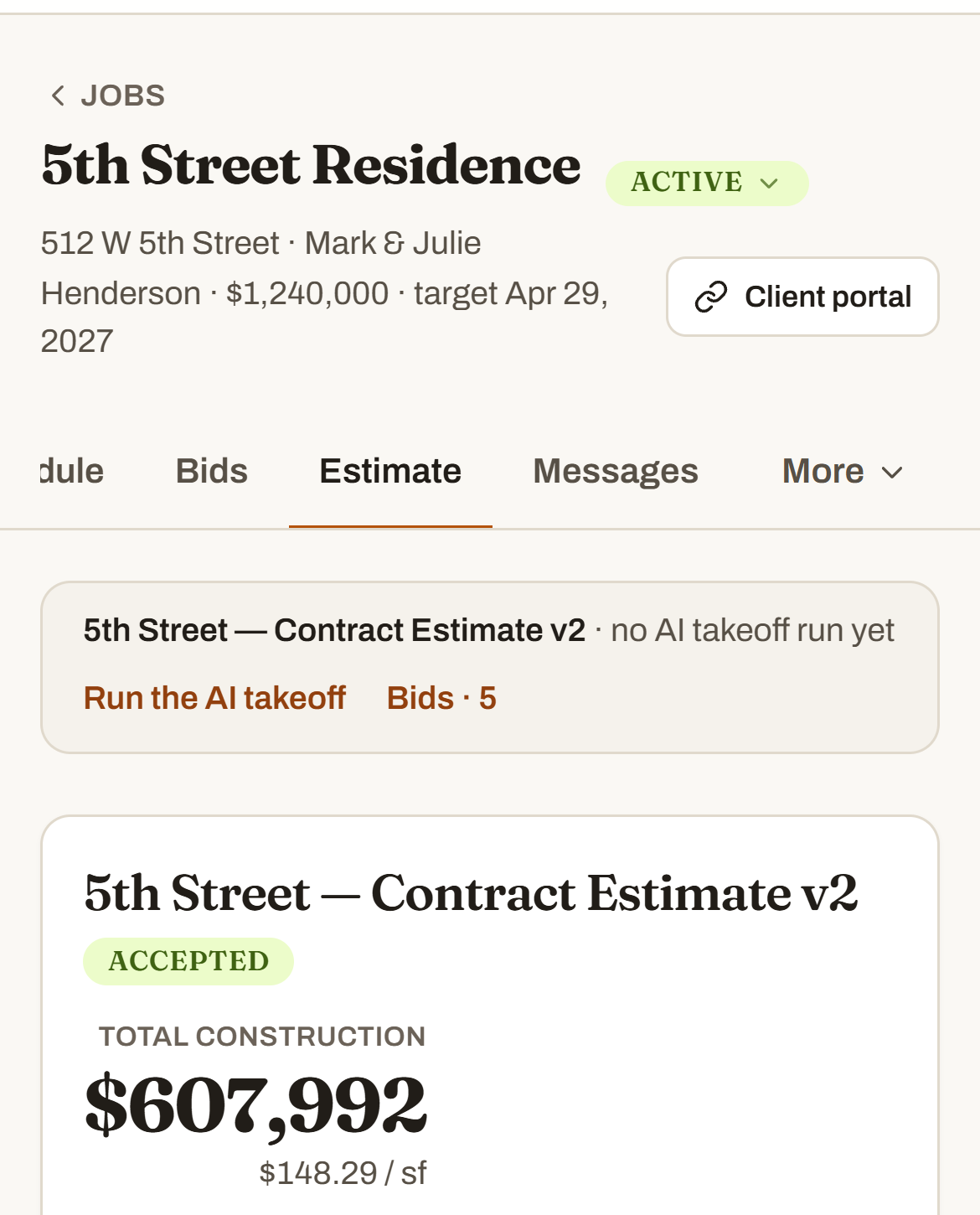The width and height of the screenshot is (980, 1215).
Task: Click the 5th Street Residence title
Action: pos(311,165)
